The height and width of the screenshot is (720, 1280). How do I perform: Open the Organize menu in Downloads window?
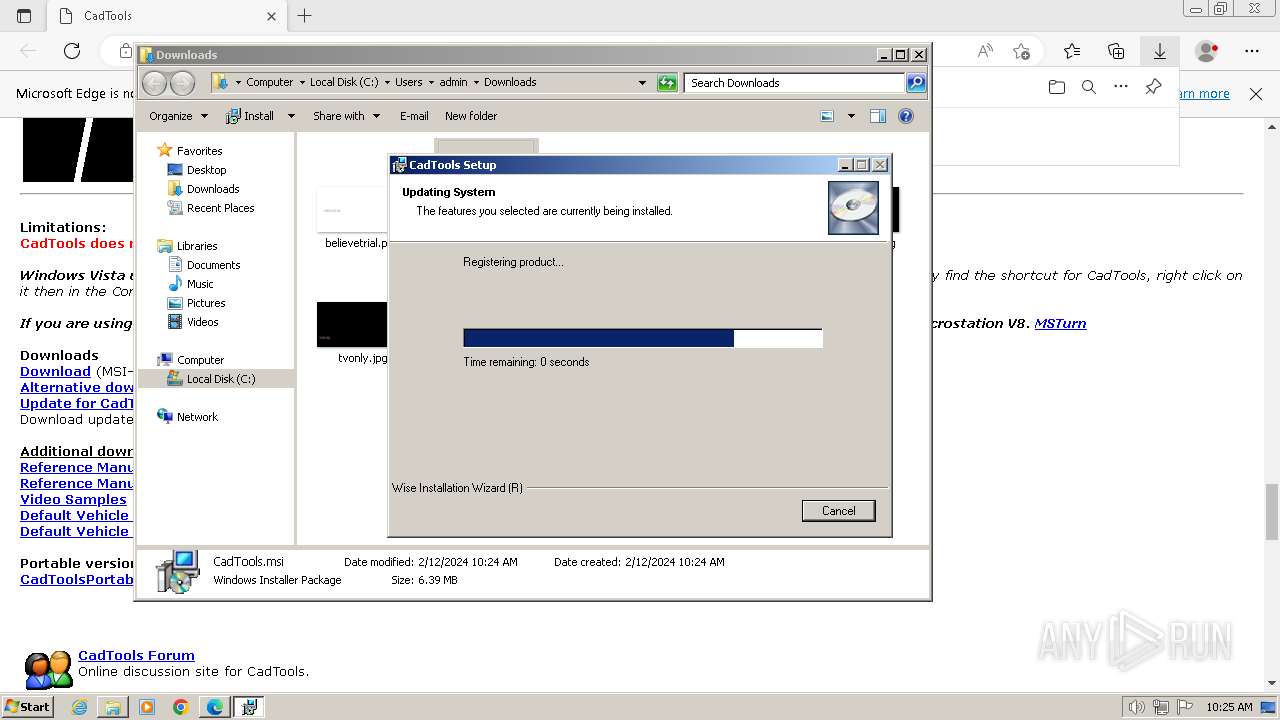(178, 116)
